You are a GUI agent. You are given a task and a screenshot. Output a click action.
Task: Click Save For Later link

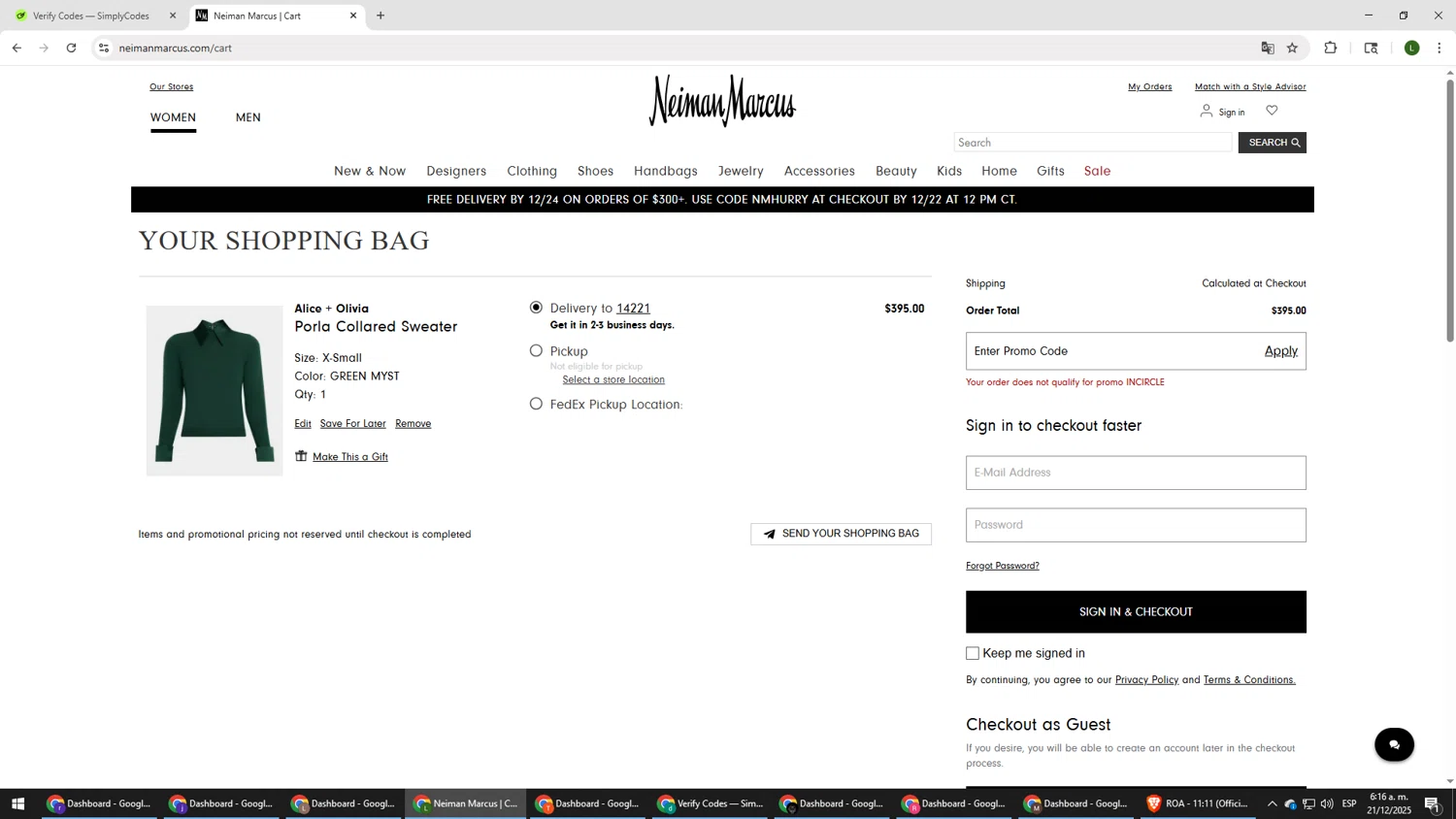352,424
